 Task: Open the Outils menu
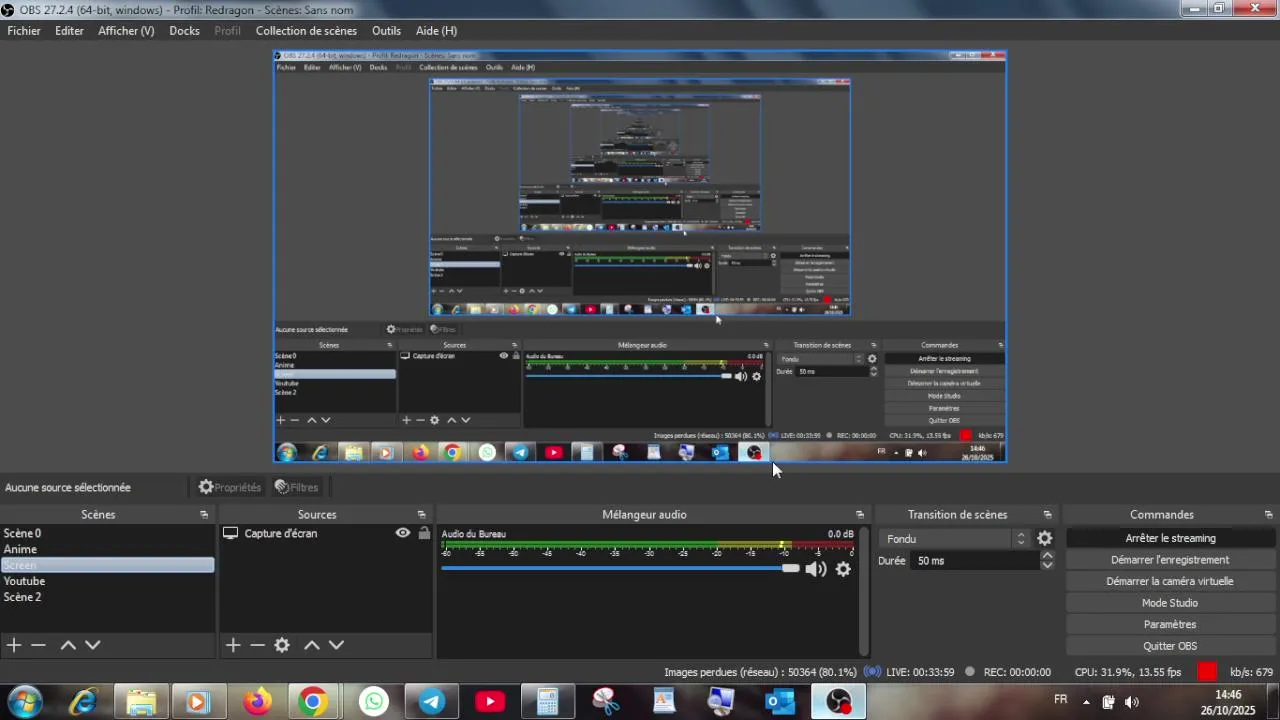pos(386,31)
